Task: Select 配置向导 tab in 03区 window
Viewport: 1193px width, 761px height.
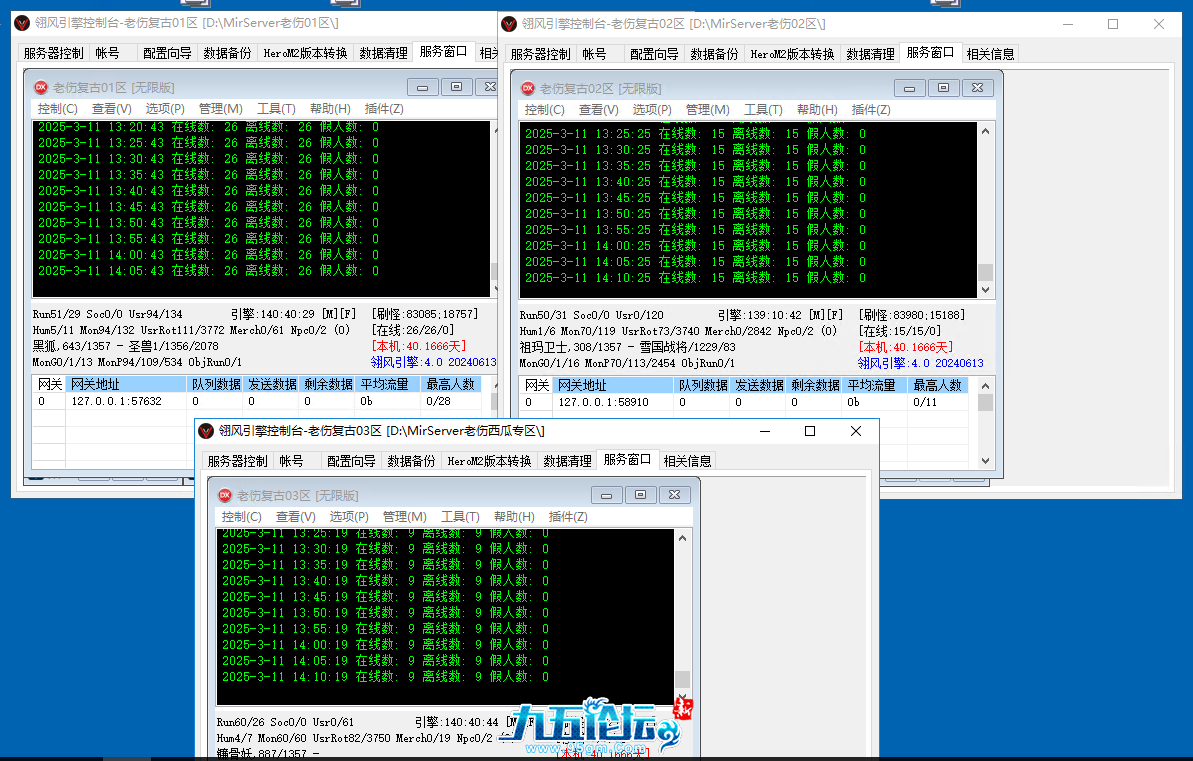Action: point(352,461)
